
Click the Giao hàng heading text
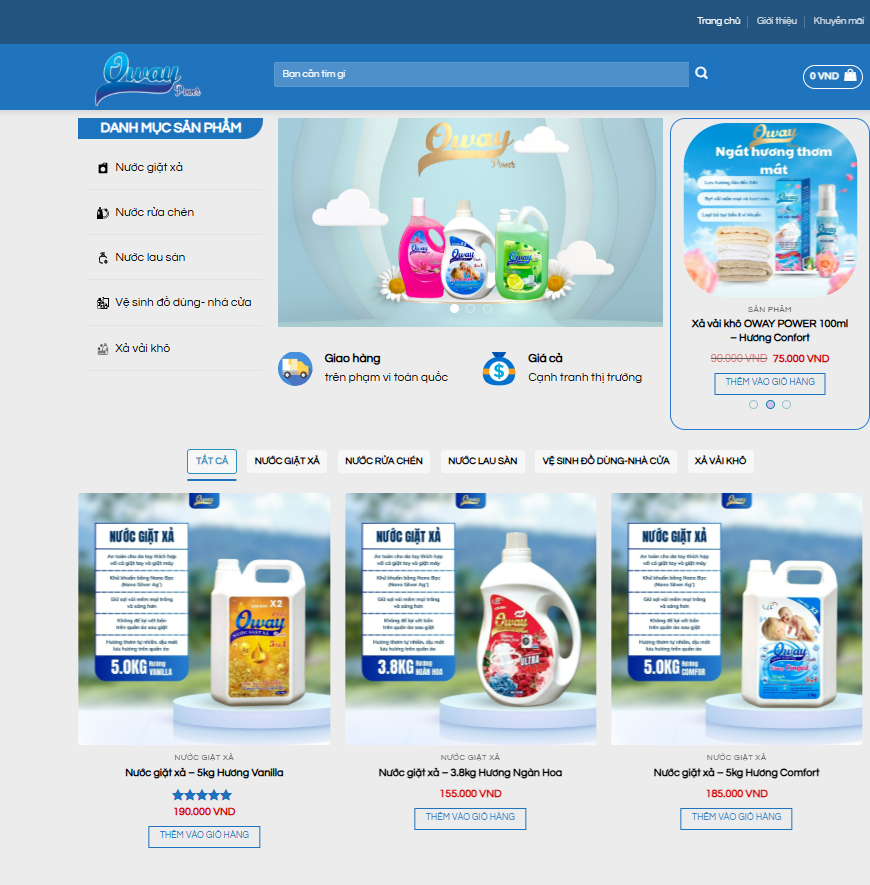click(352, 358)
